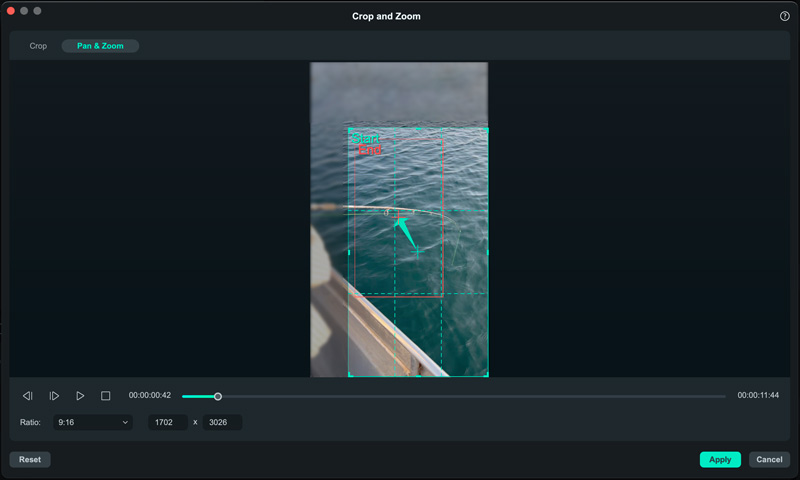Click the red End frame label
800x480 pixels.
click(370, 151)
